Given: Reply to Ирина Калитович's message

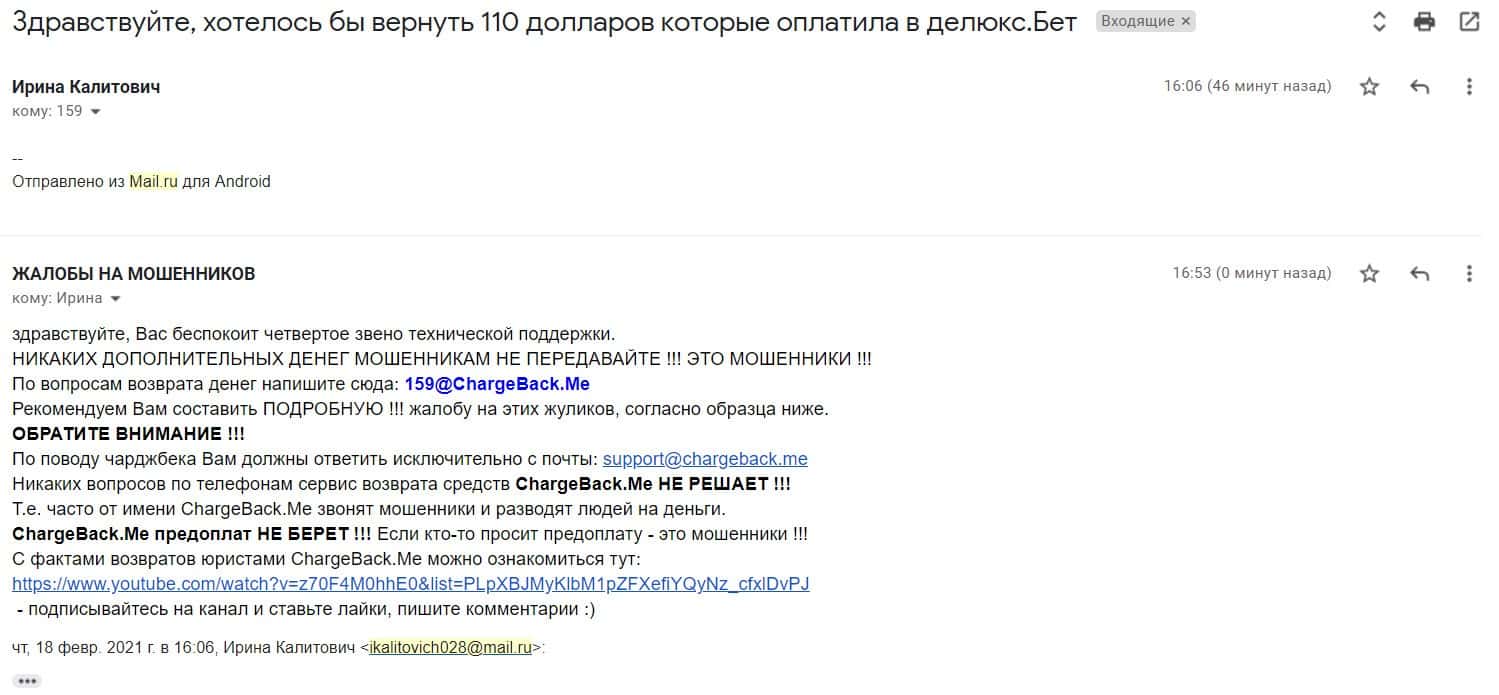Looking at the screenshot, I should [1419, 87].
